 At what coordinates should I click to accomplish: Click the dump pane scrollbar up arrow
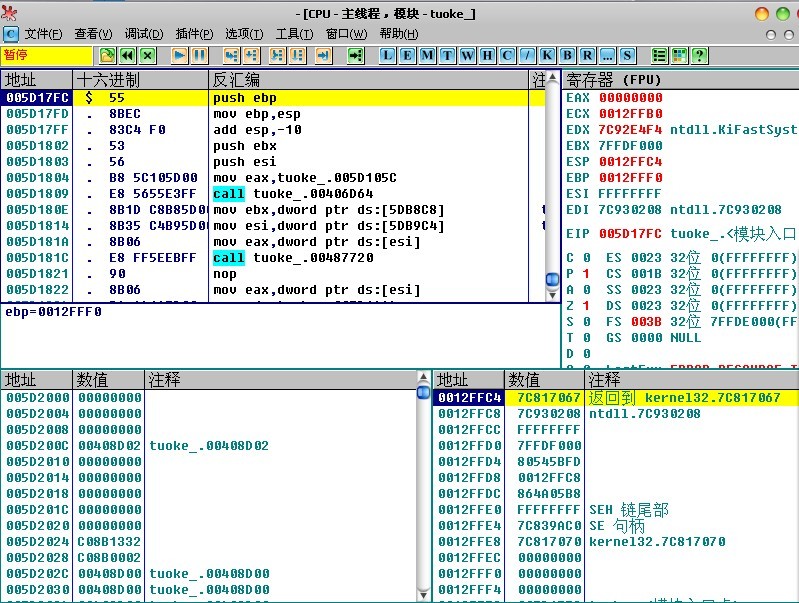(423, 377)
